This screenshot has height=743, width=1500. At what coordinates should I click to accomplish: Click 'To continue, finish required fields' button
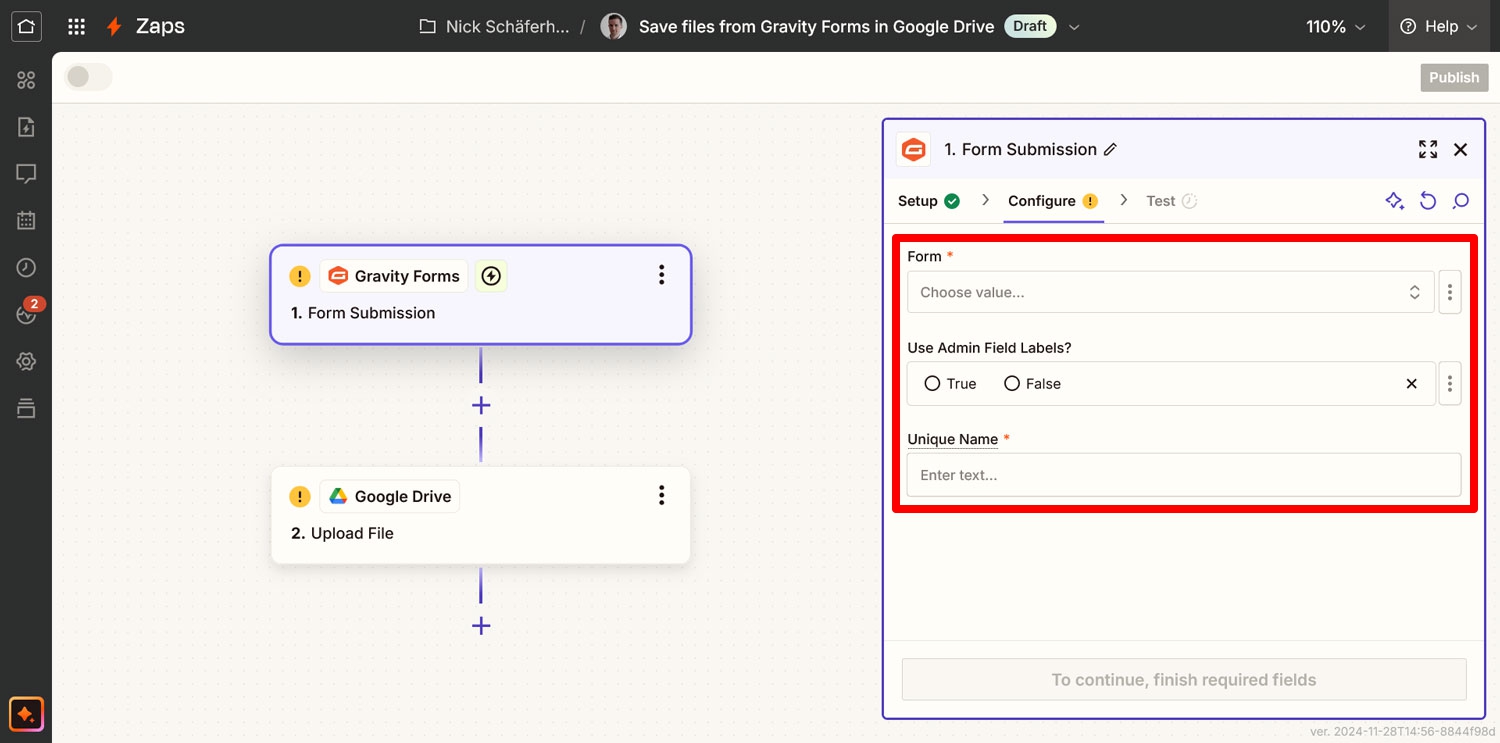pos(1184,680)
